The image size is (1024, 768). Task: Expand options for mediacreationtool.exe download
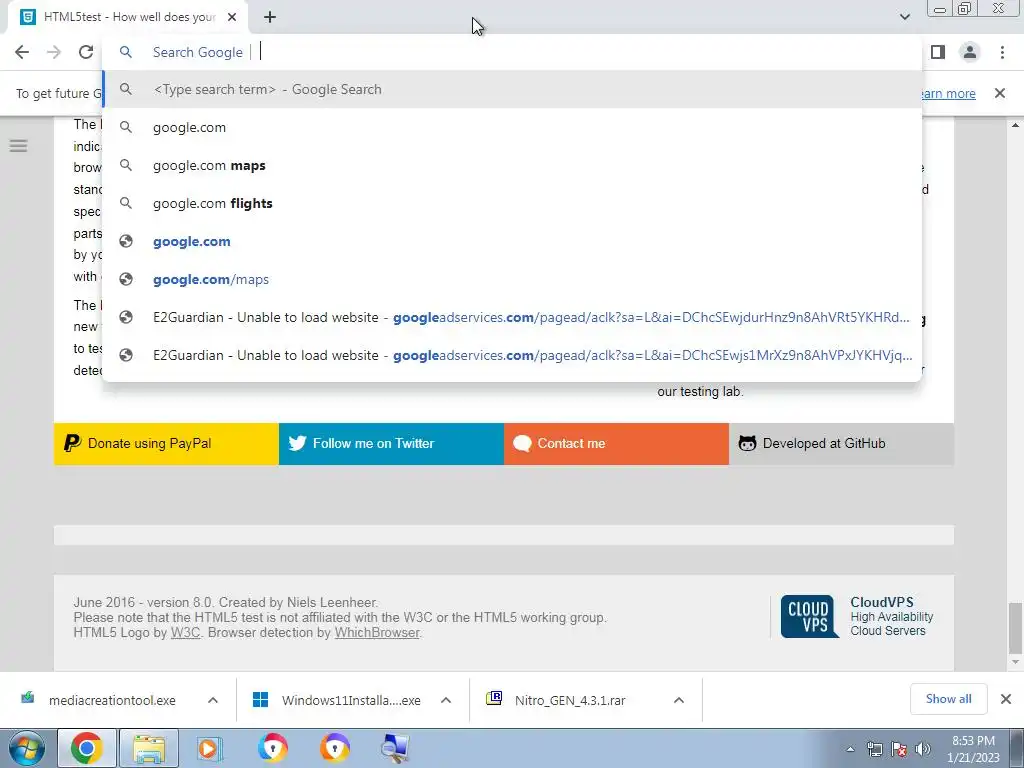click(213, 700)
